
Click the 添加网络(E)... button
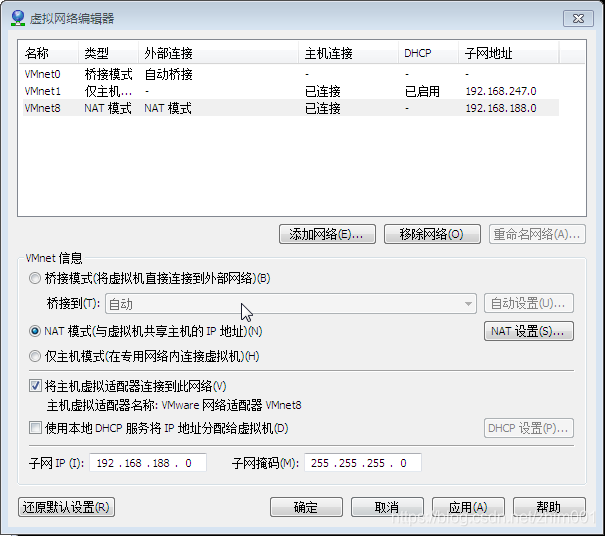(x=327, y=234)
